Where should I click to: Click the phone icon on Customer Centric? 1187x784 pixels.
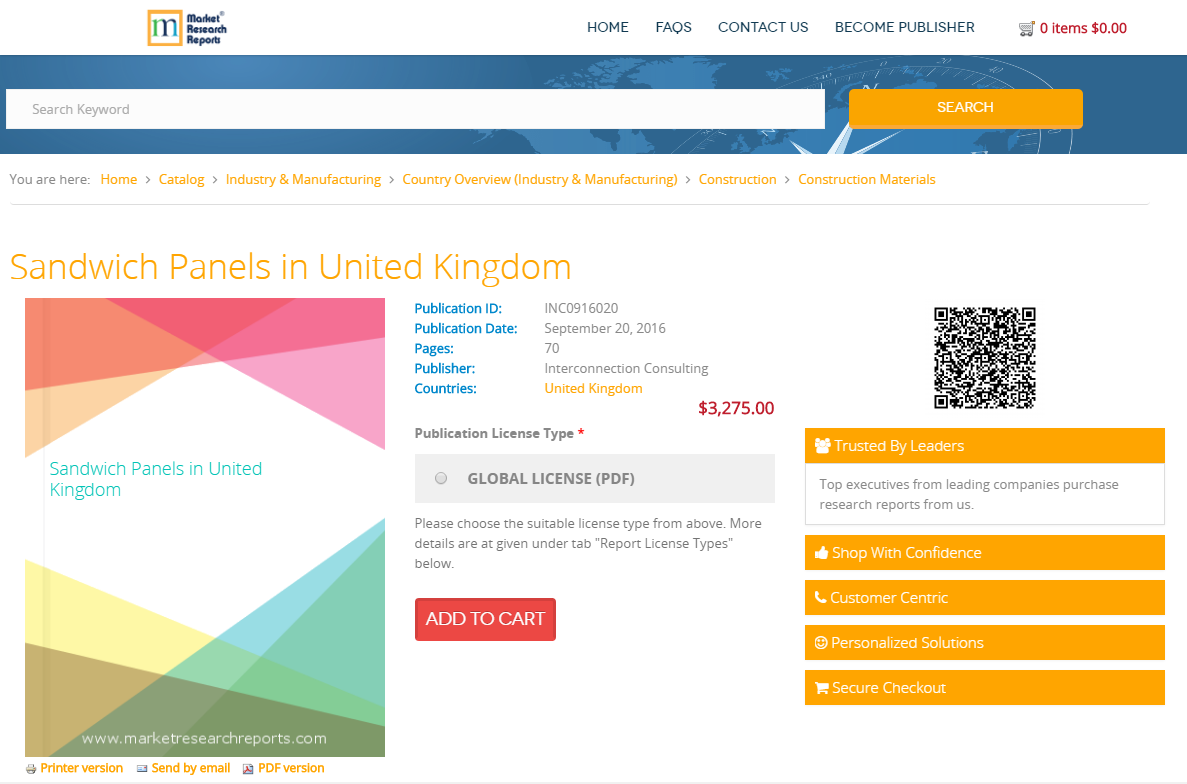pos(820,597)
